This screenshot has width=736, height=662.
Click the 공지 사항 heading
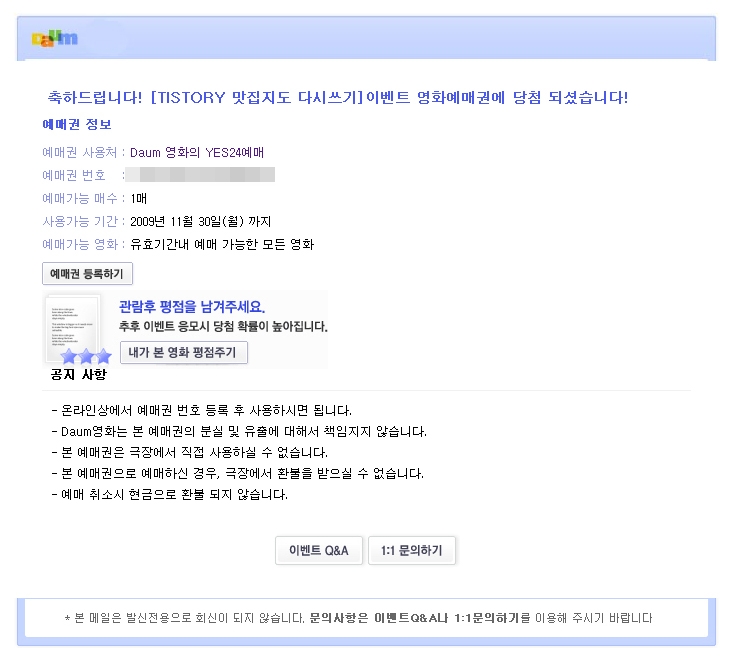(x=79, y=375)
